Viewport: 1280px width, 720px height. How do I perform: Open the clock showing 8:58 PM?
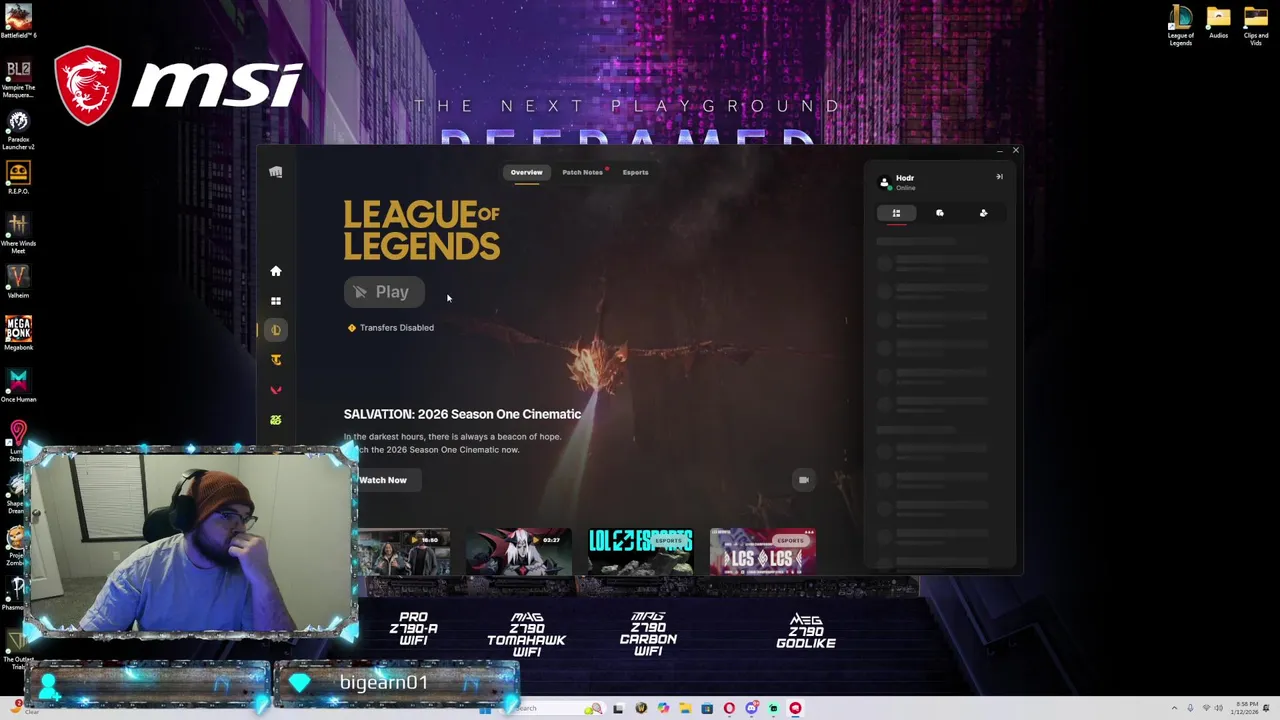pos(1245,708)
